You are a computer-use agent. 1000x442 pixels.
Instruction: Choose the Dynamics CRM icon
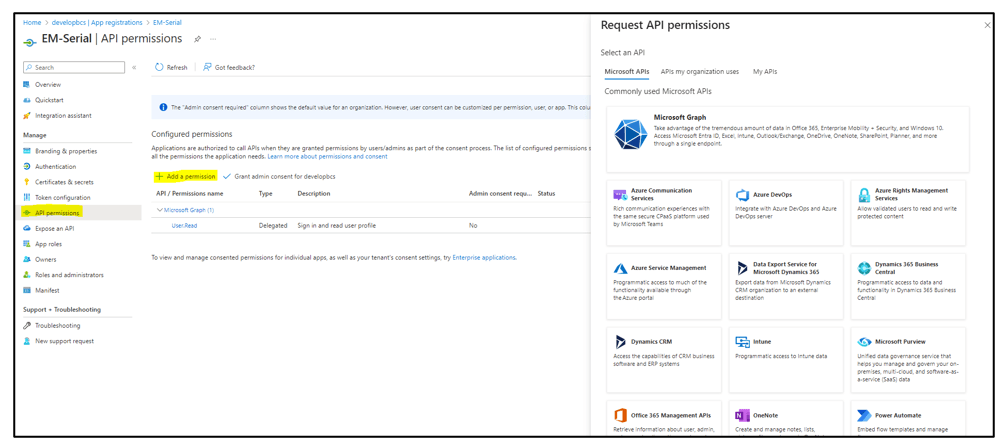tap(620, 342)
